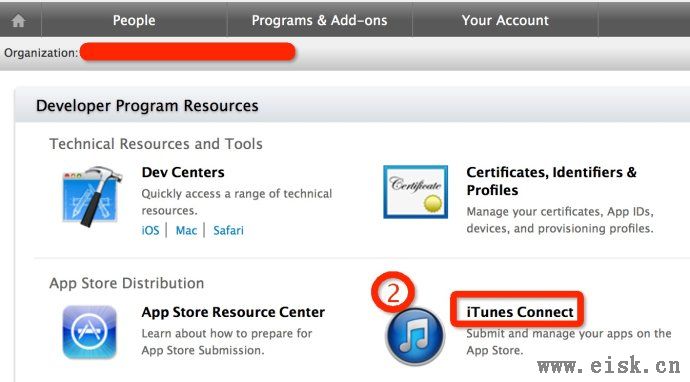This screenshot has height=382, width=690.
Task: Click the Certificate image icon
Action: [x=415, y=192]
